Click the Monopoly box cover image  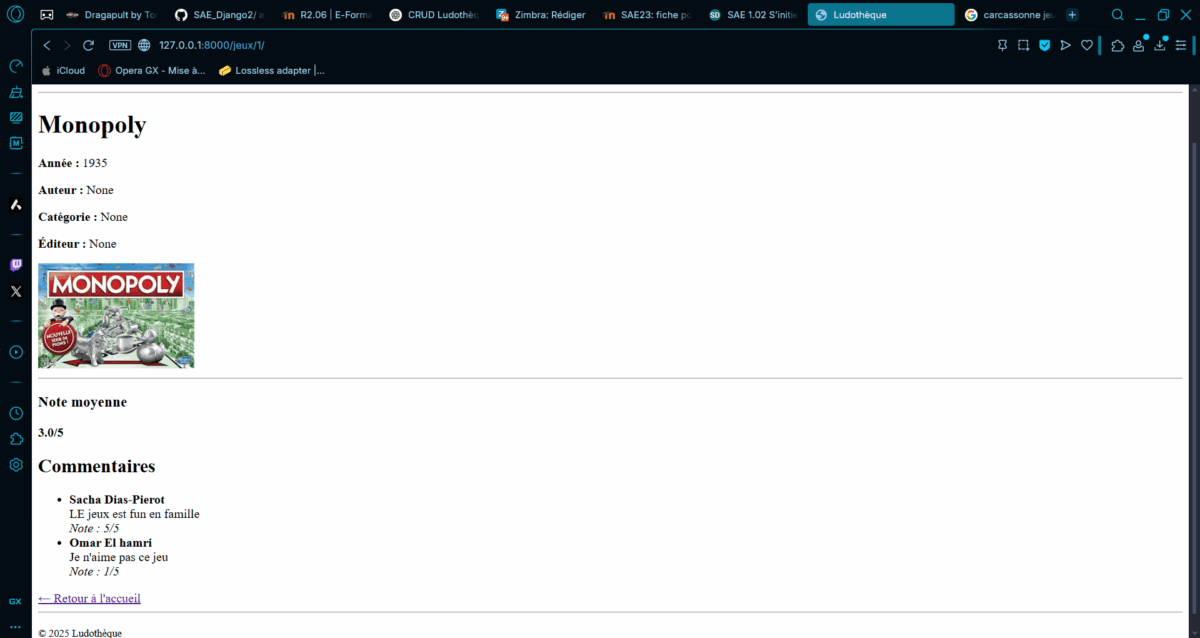(x=116, y=316)
